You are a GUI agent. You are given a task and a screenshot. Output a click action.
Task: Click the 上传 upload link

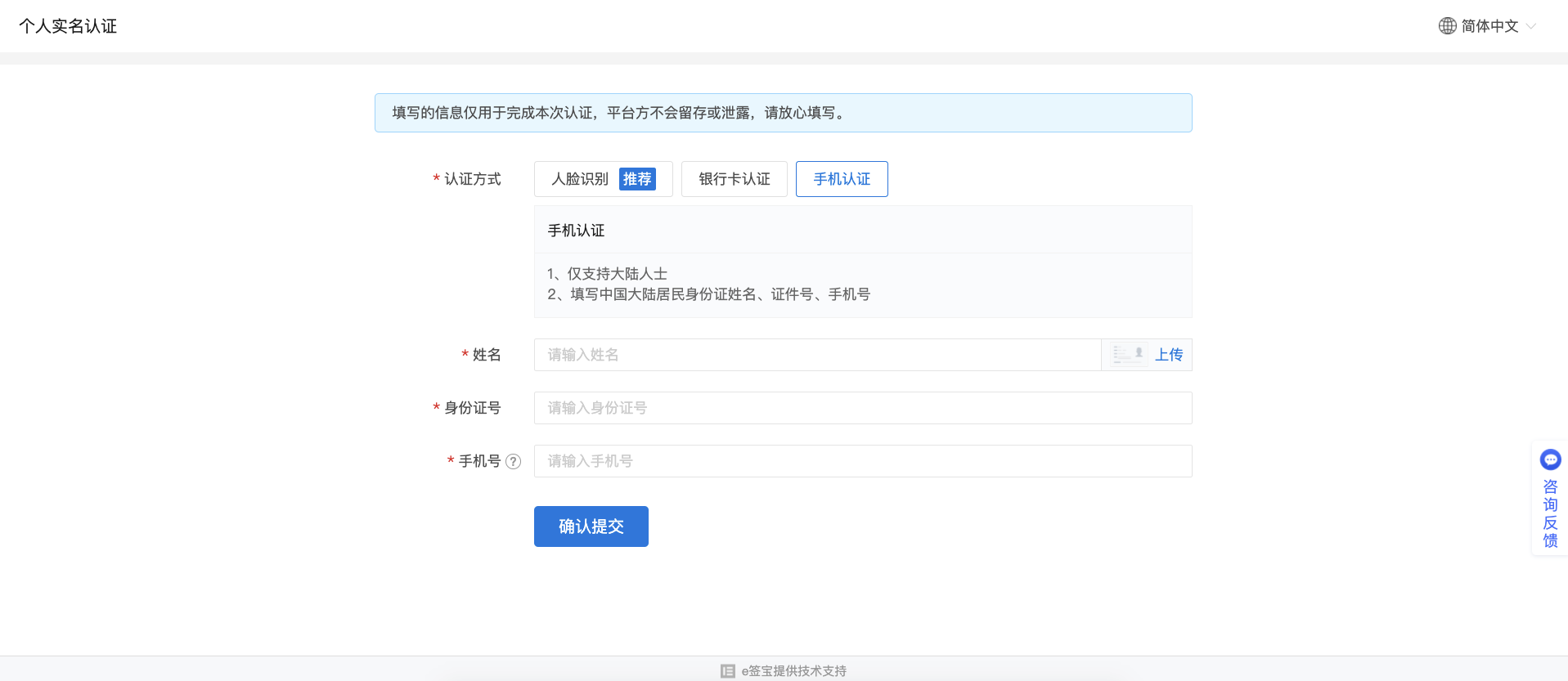coord(1169,355)
